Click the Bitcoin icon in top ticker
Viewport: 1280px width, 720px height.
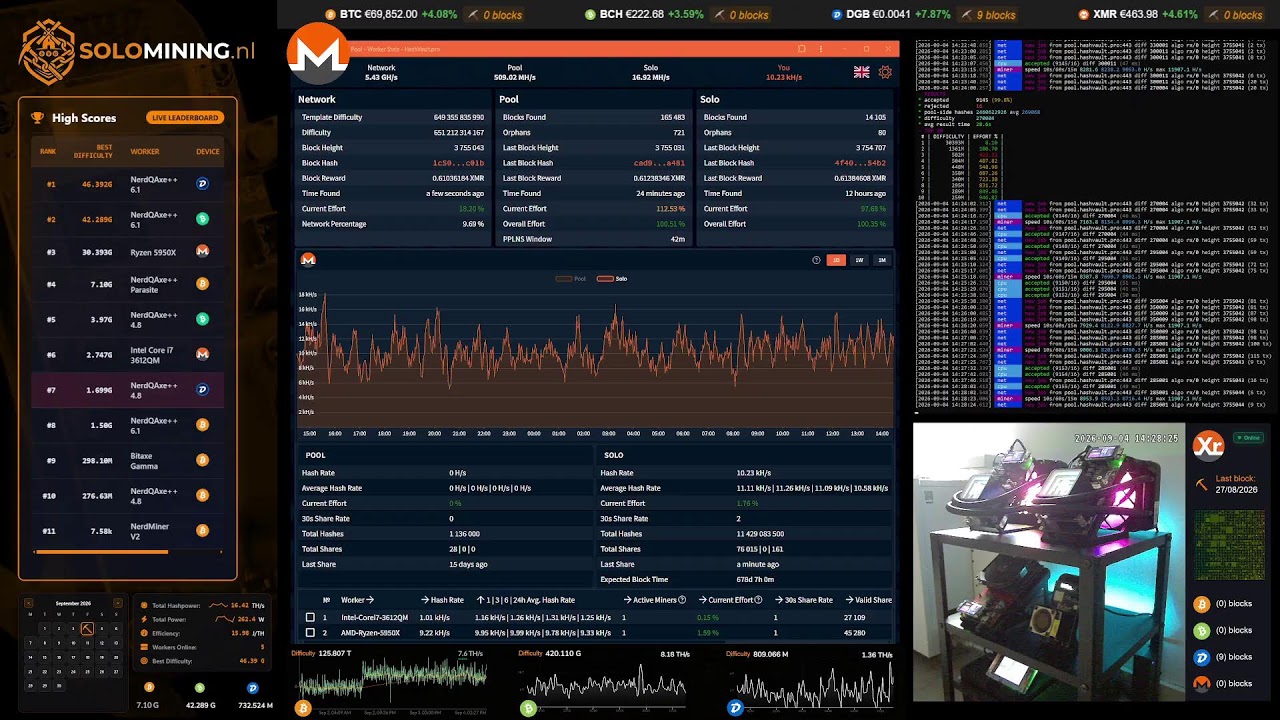pos(331,15)
